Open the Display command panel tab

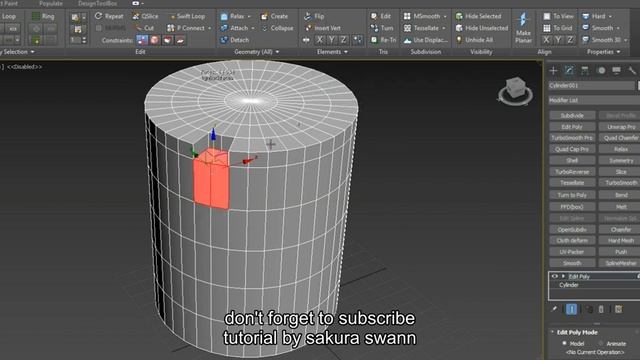tap(616, 71)
